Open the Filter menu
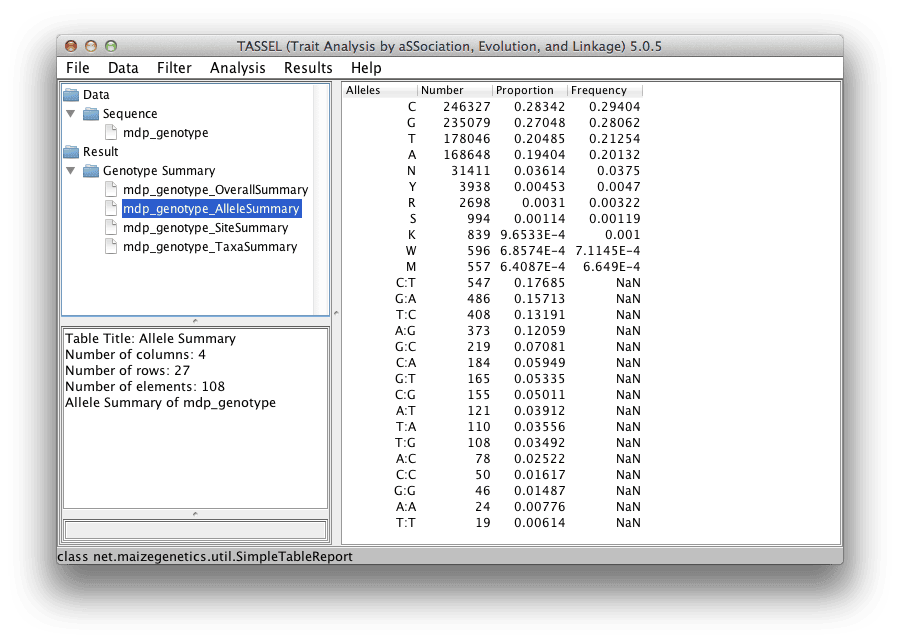900x643 pixels. (174, 68)
